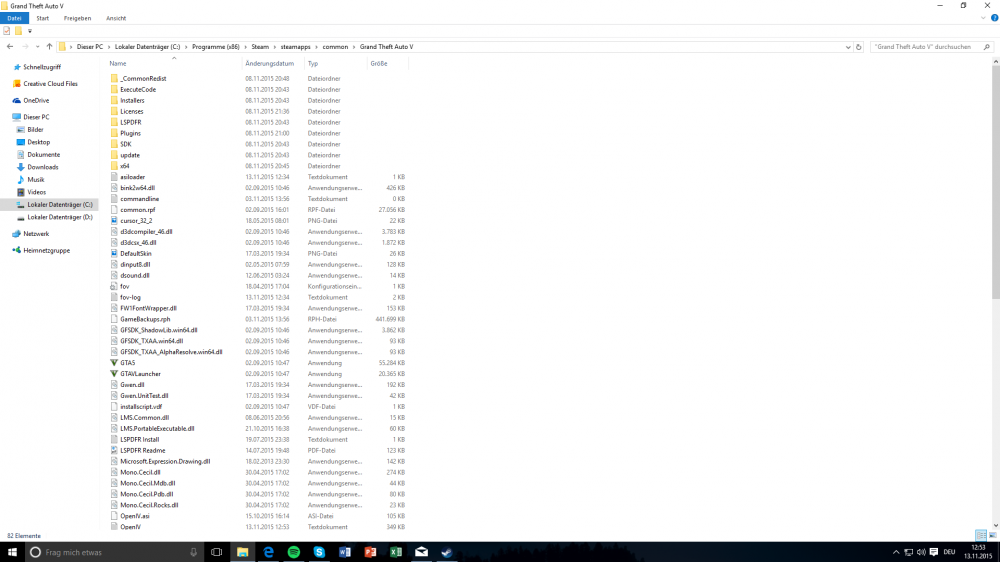Image resolution: width=1000 pixels, height=562 pixels.
Task: Open the volume tray icon
Action: 921,552
